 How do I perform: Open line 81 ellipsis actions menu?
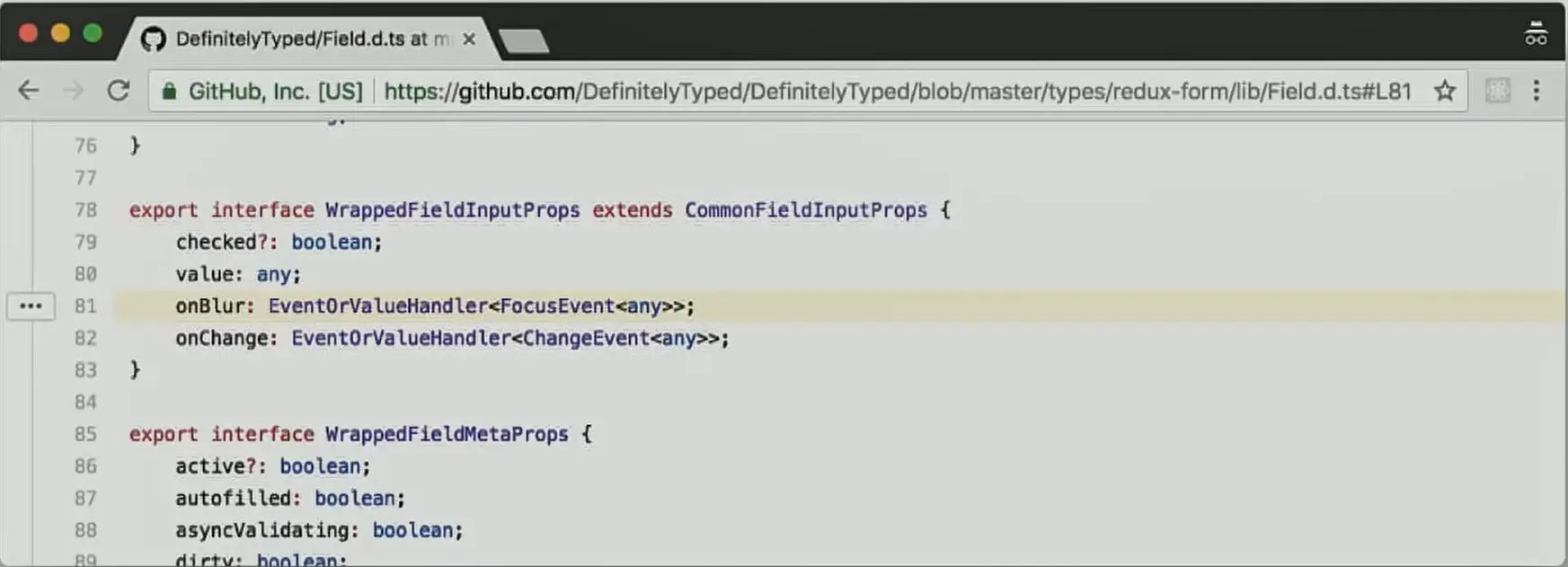click(31, 306)
